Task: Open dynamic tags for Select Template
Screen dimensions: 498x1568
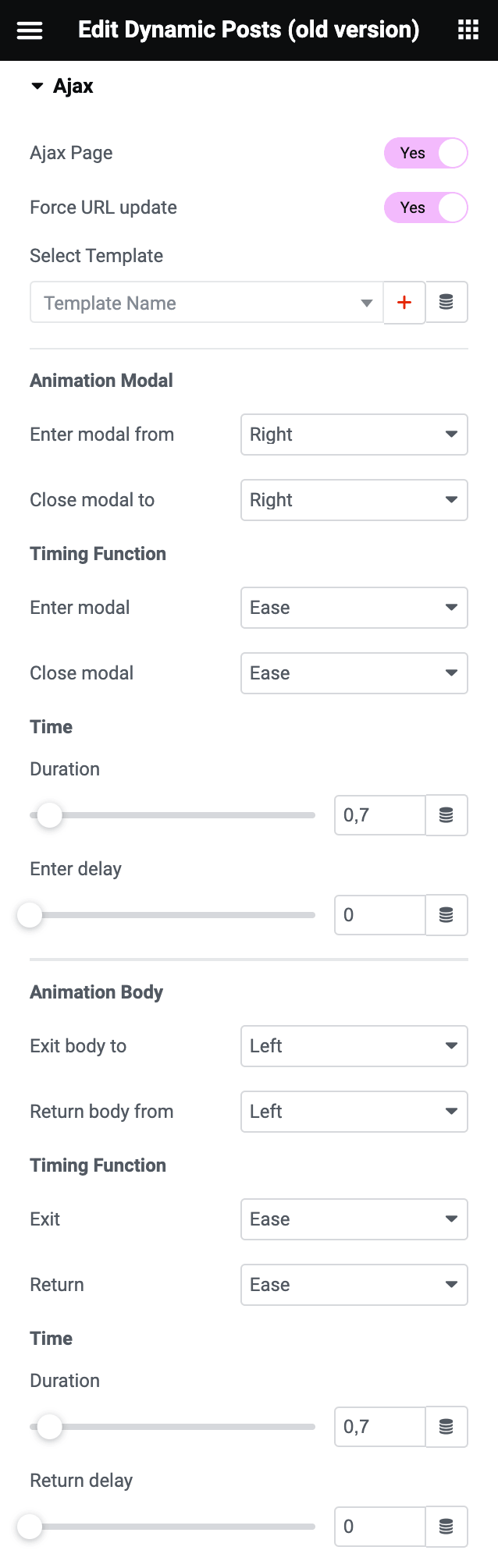Action: click(x=446, y=302)
